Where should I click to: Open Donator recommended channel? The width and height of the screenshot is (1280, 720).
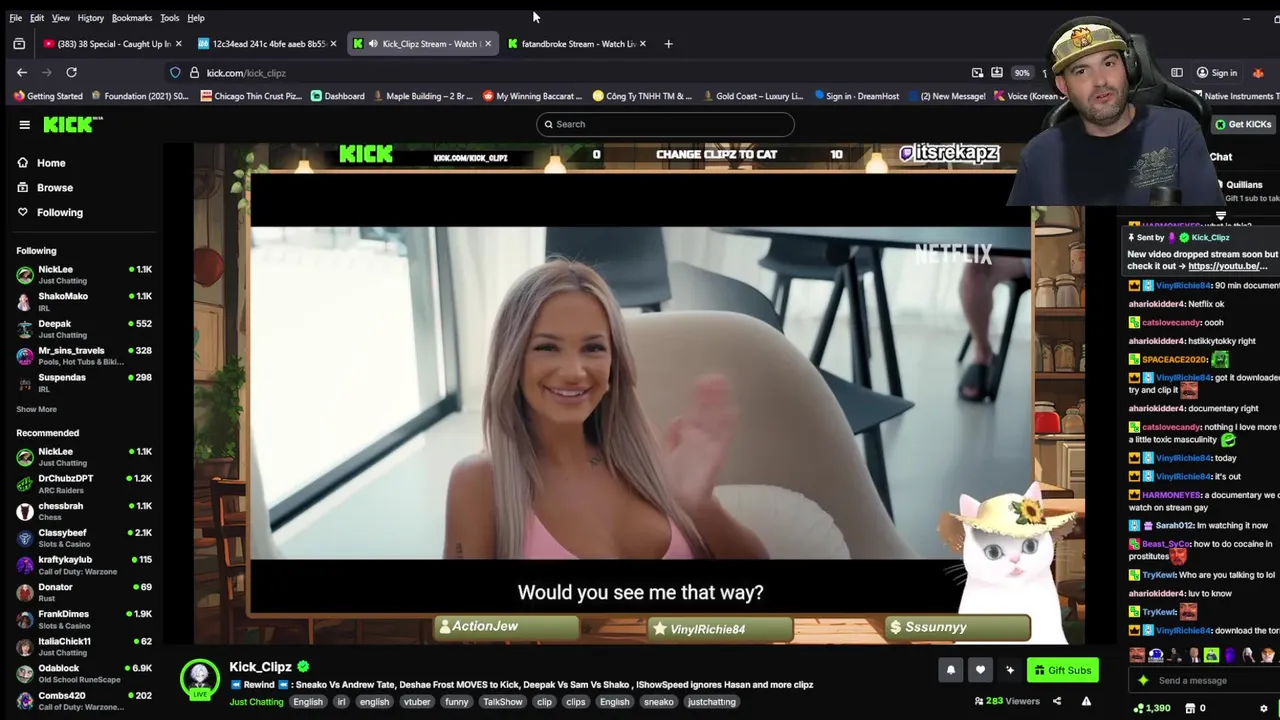click(x=84, y=592)
